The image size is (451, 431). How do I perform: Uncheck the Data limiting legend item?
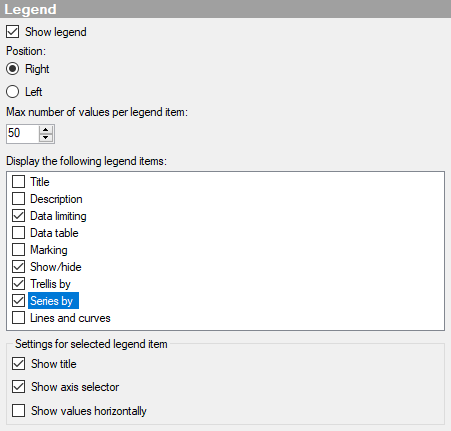pyautogui.click(x=18, y=216)
